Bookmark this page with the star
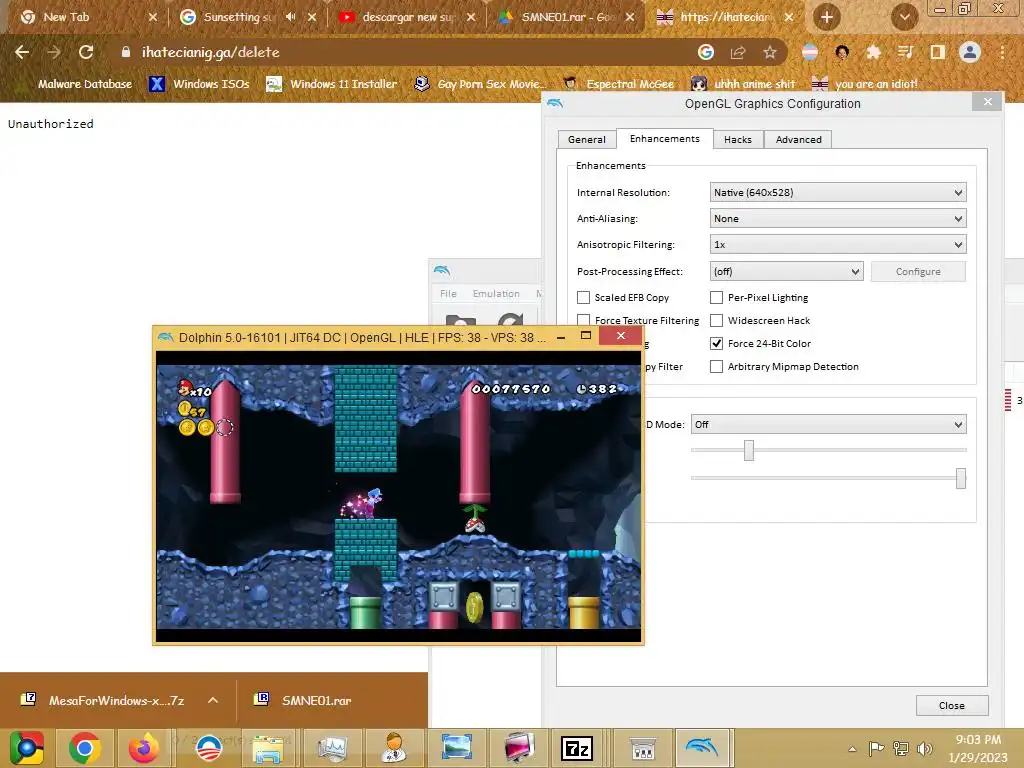This screenshot has height=768, width=1024. 770,52
